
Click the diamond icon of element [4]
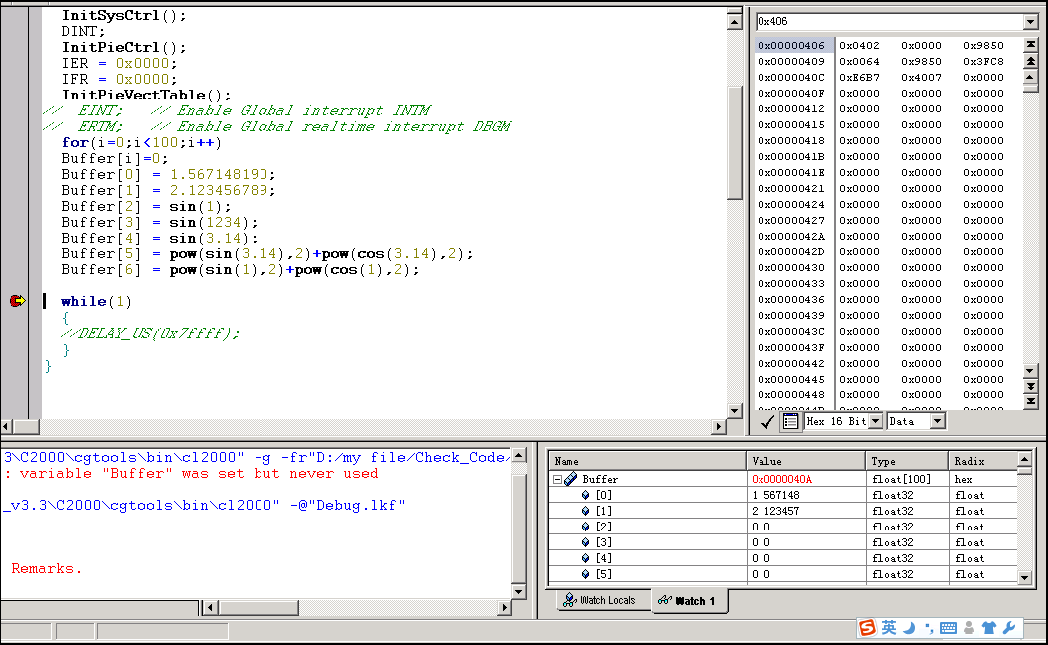pyautogui.click(x=585, y=558)
